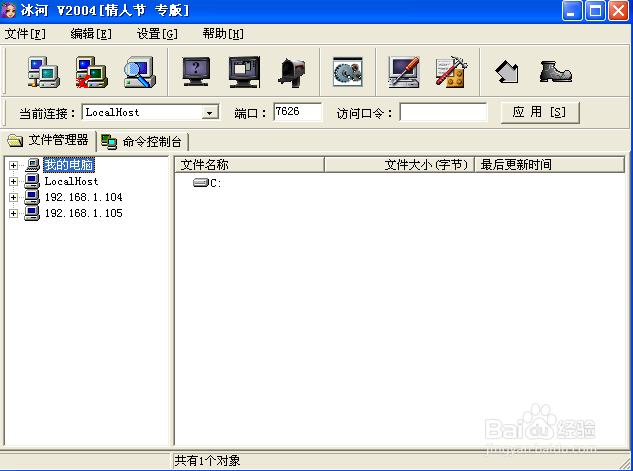This screenshot has height=471, width=633.
Task: Click the boot exit icon
Action: coord(555,72)
